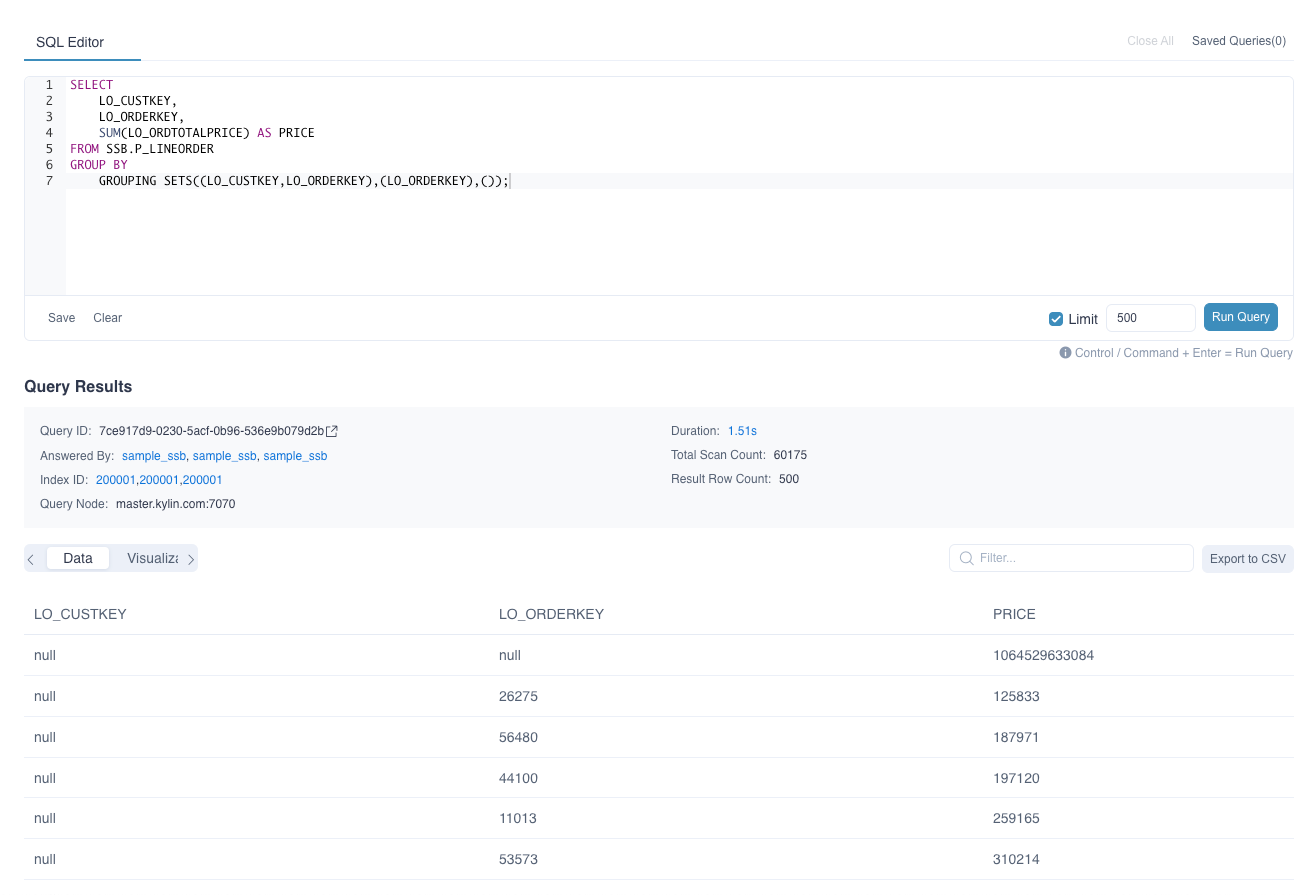This screenshot has height=895, width=1308.
Task: Click the info icon beside shortcut hint
Action: click(x=1065, y=353)
